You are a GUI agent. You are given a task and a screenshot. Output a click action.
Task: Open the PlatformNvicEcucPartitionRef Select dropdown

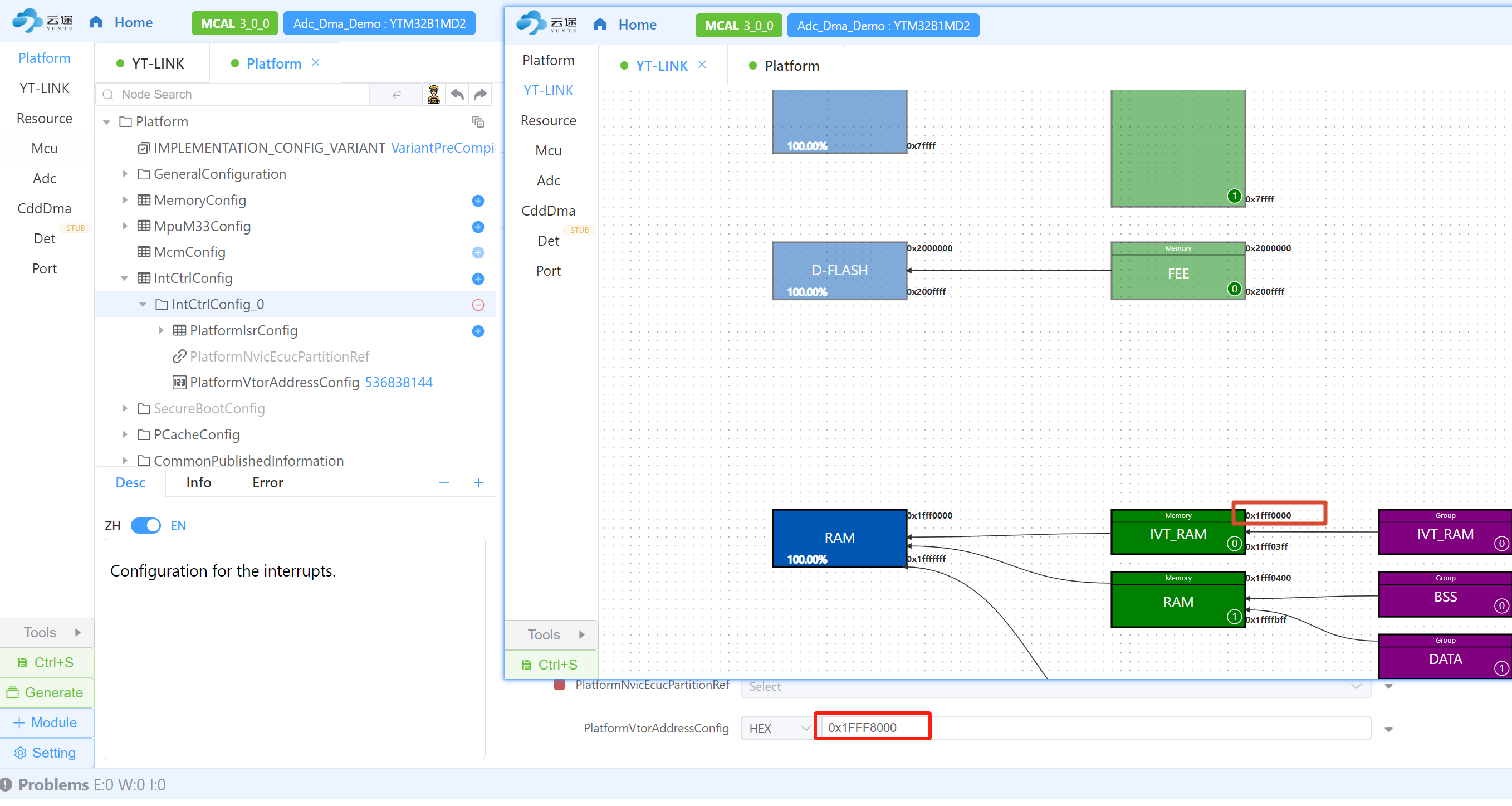point(1055,686)
